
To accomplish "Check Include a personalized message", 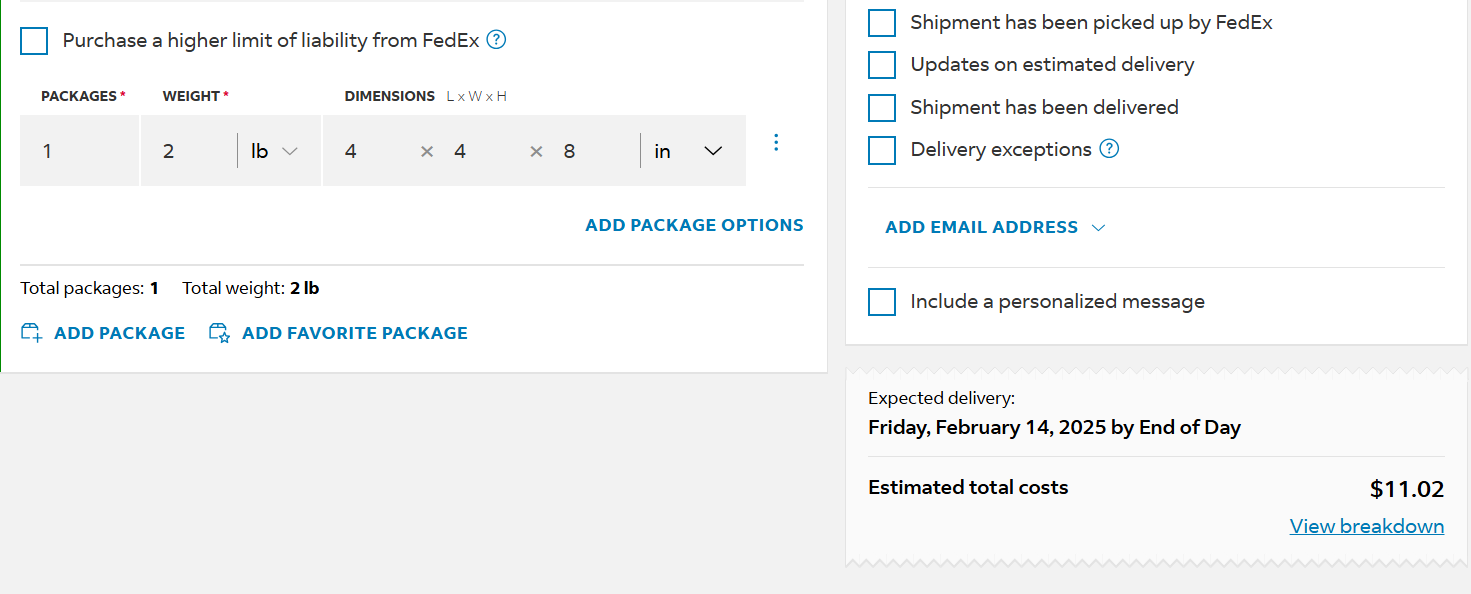I will 882,302.
